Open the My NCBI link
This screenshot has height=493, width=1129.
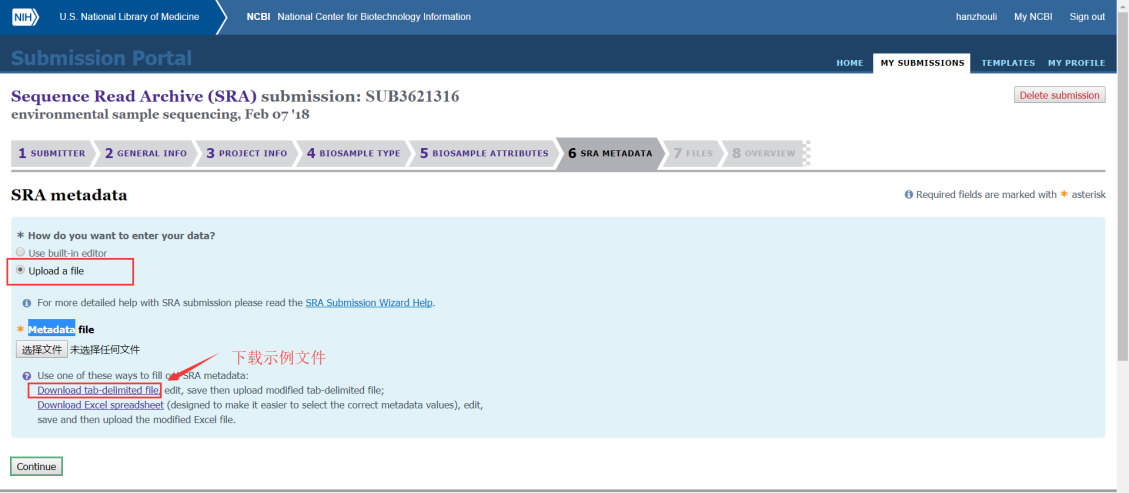1033,17
